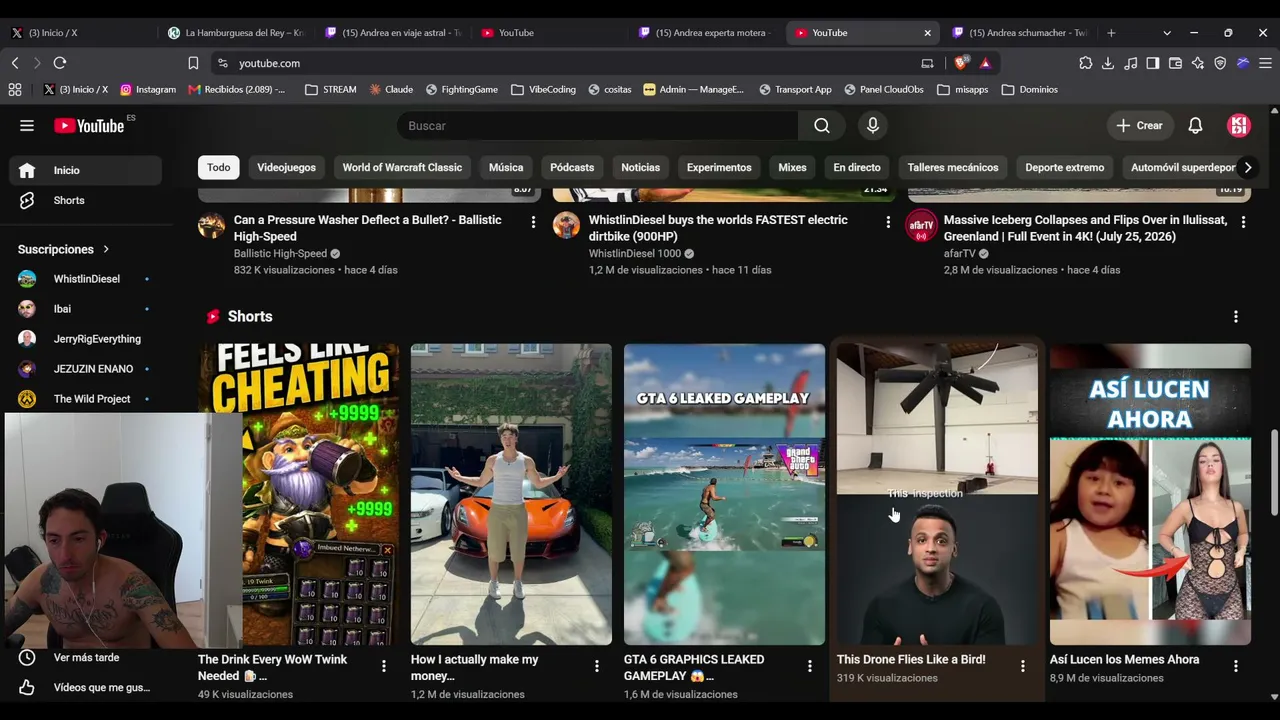Screen dimensions: 1280x720
Task: Toggle the browser sidebar panel
Action: click(x=1153, y=63)
